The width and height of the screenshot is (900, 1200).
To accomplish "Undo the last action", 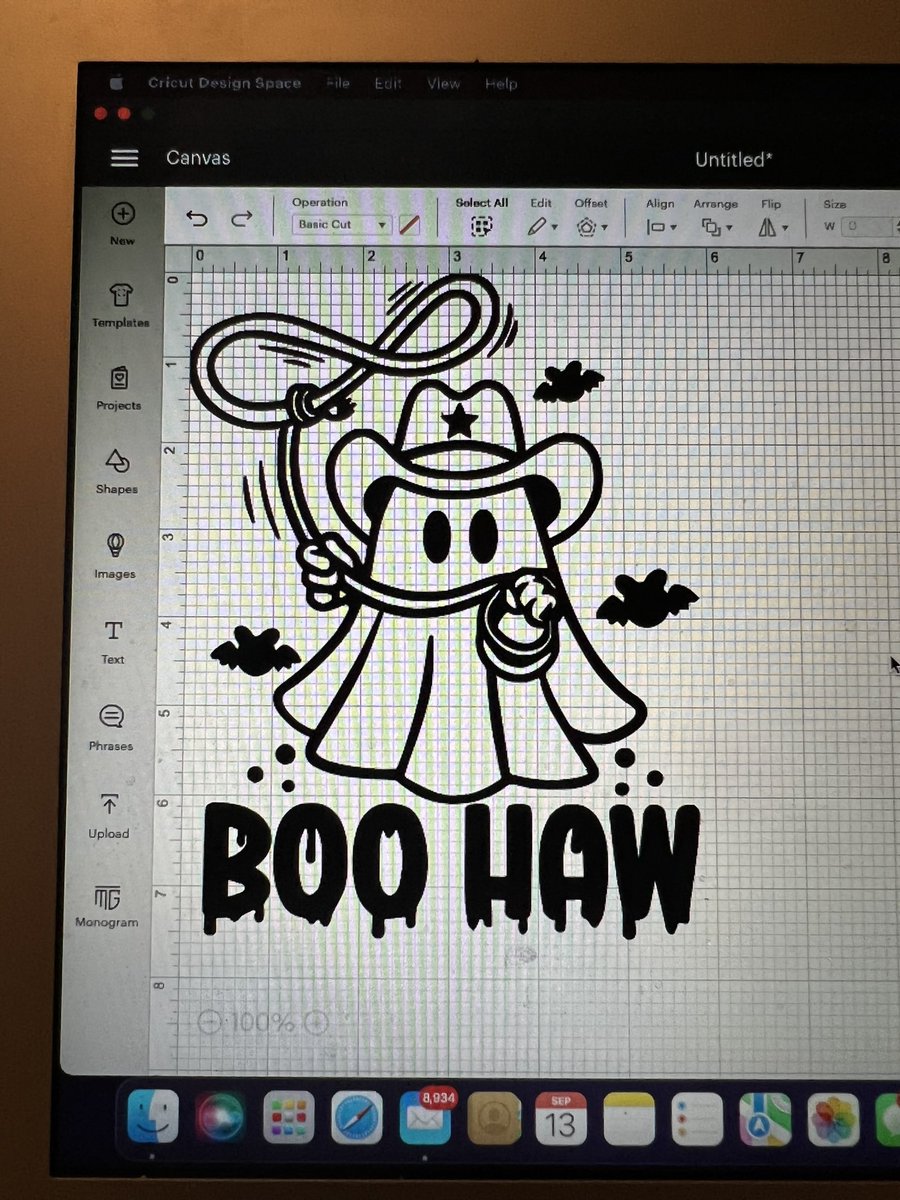I will click(198, 219).
